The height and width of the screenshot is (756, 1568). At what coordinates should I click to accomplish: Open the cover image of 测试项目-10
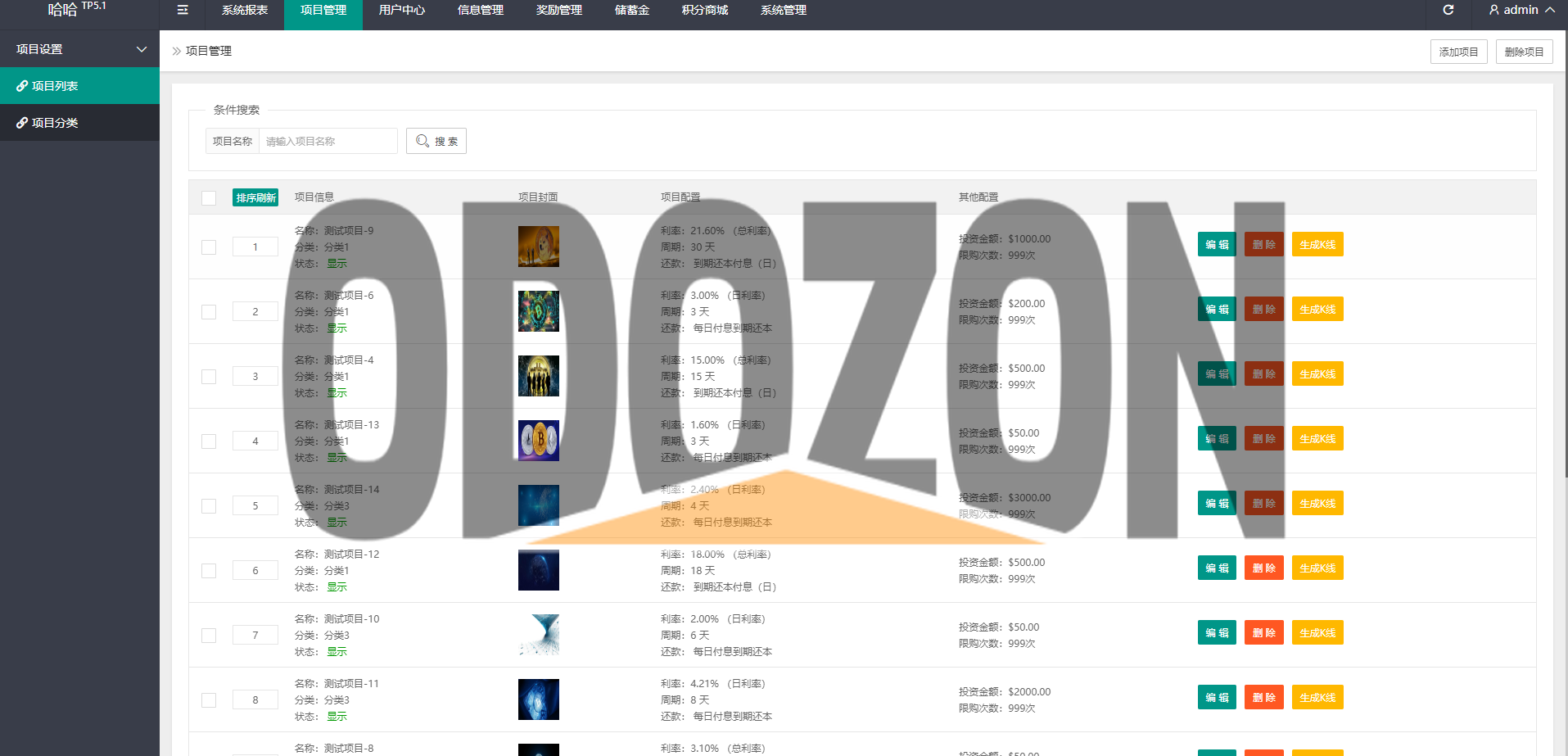(x=539, y=635)
